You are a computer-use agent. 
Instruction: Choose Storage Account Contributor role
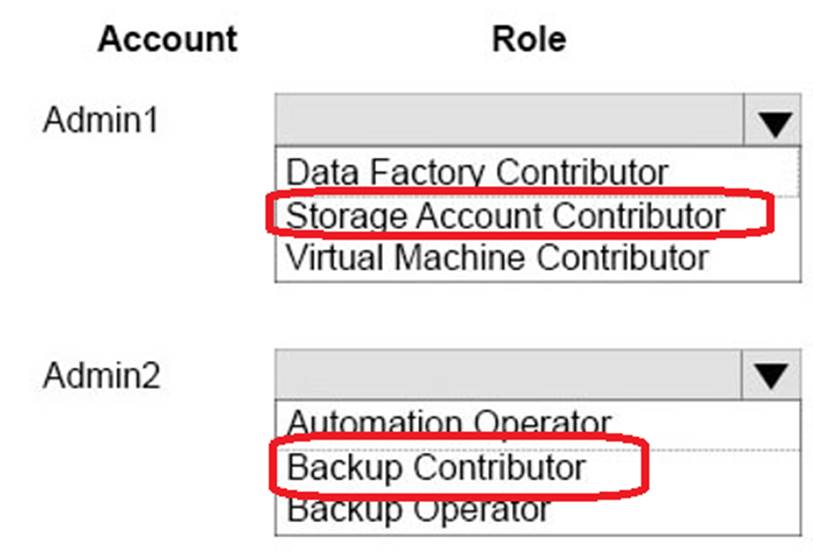[504, 214]
